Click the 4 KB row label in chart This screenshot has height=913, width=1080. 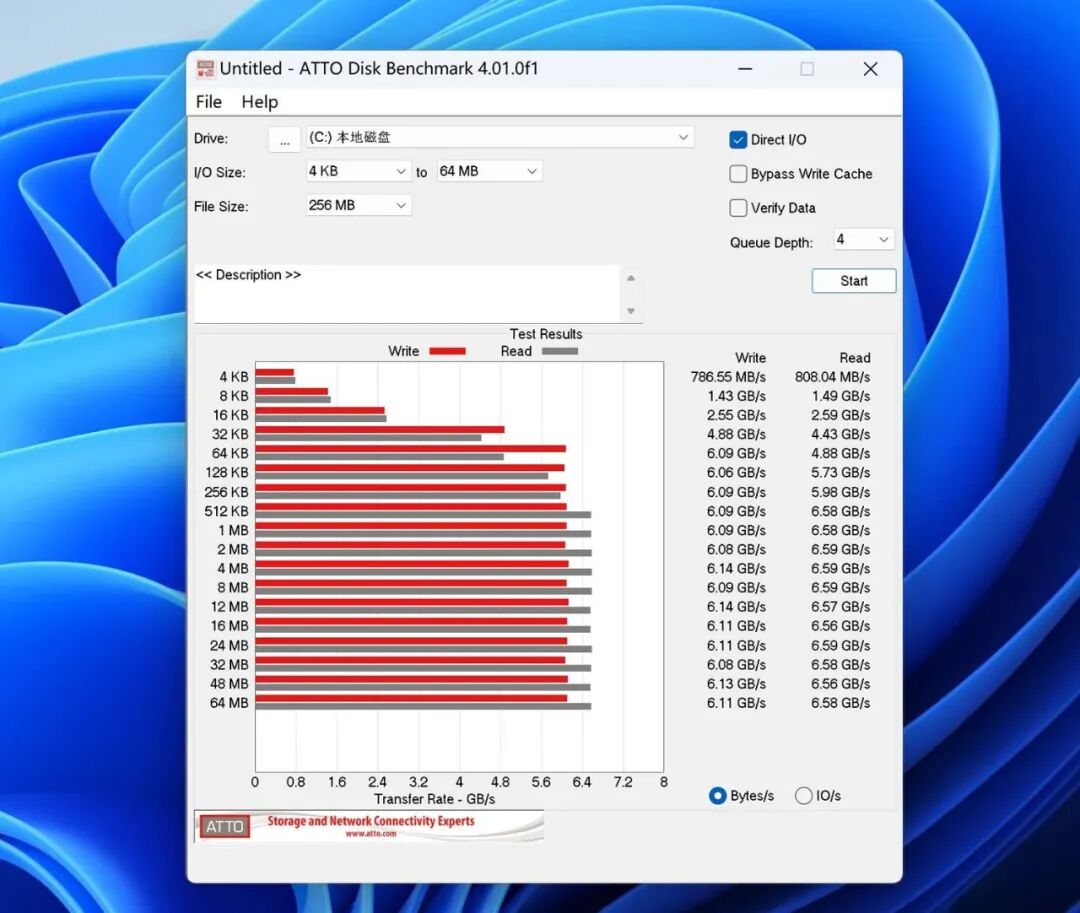(x=233, y=377)
